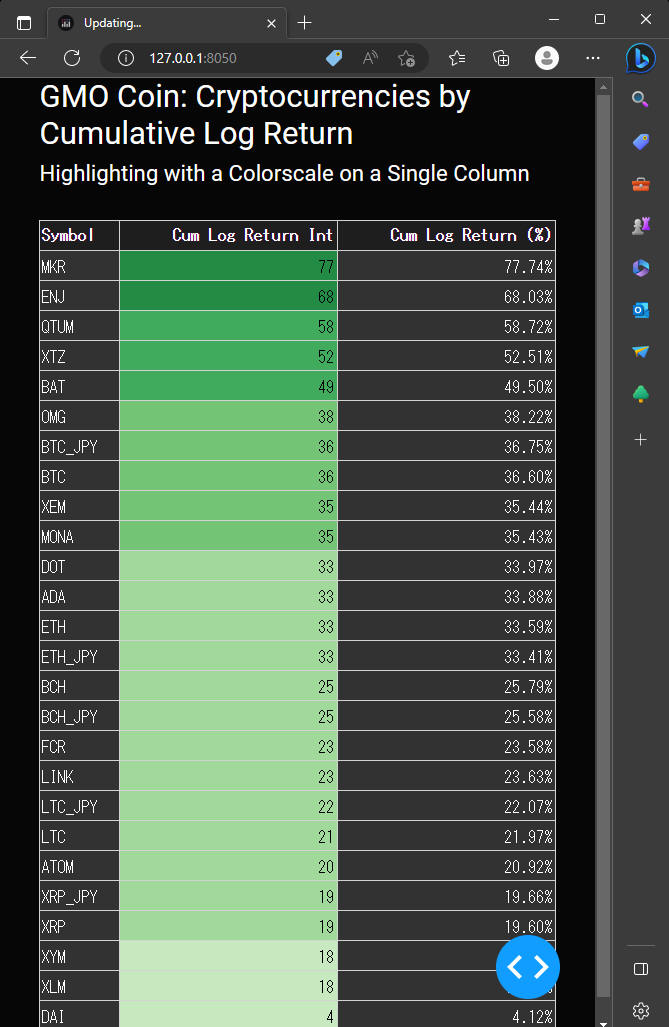Select the BCH_JPY symbol cell
The image size is (669, 1027).
79,717
